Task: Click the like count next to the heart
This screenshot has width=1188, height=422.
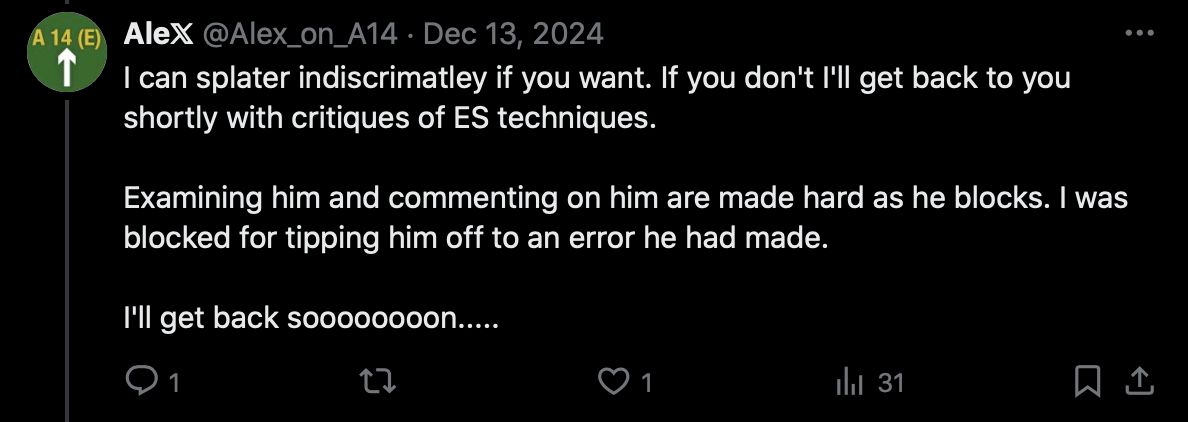Action: [646, 382]
